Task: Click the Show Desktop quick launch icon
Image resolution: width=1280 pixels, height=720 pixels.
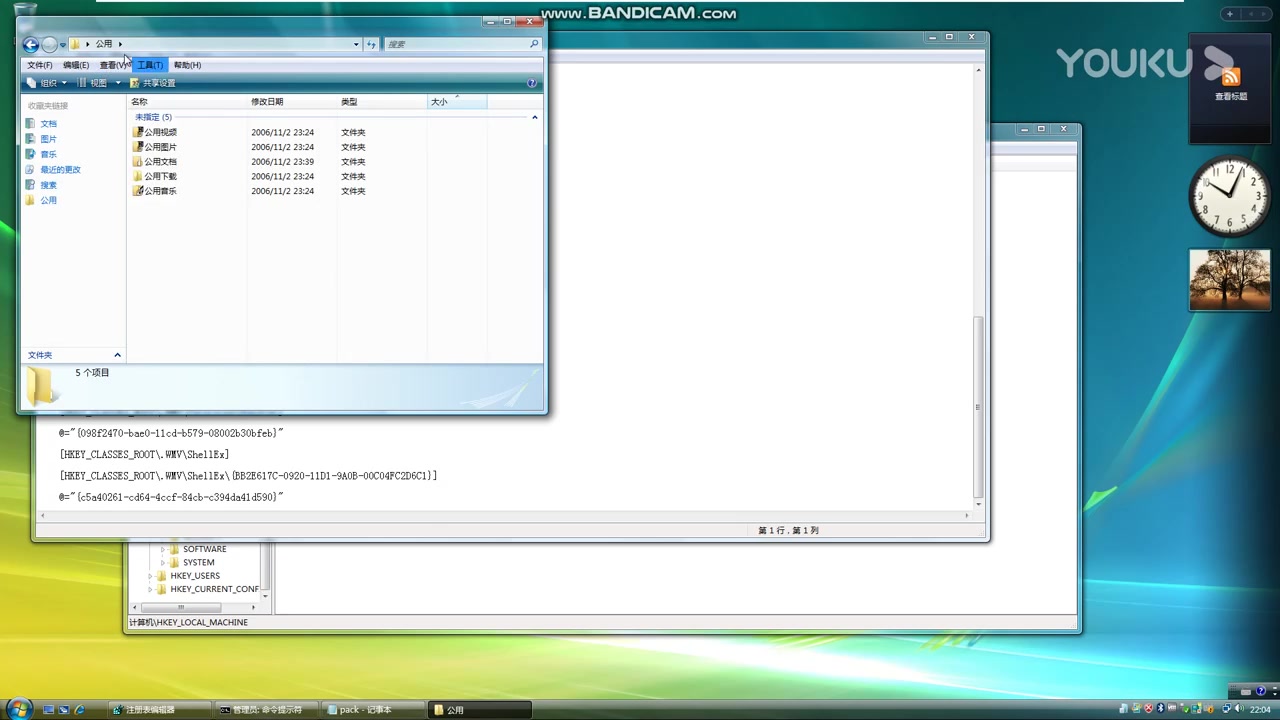Action: (x=46, y=709)
